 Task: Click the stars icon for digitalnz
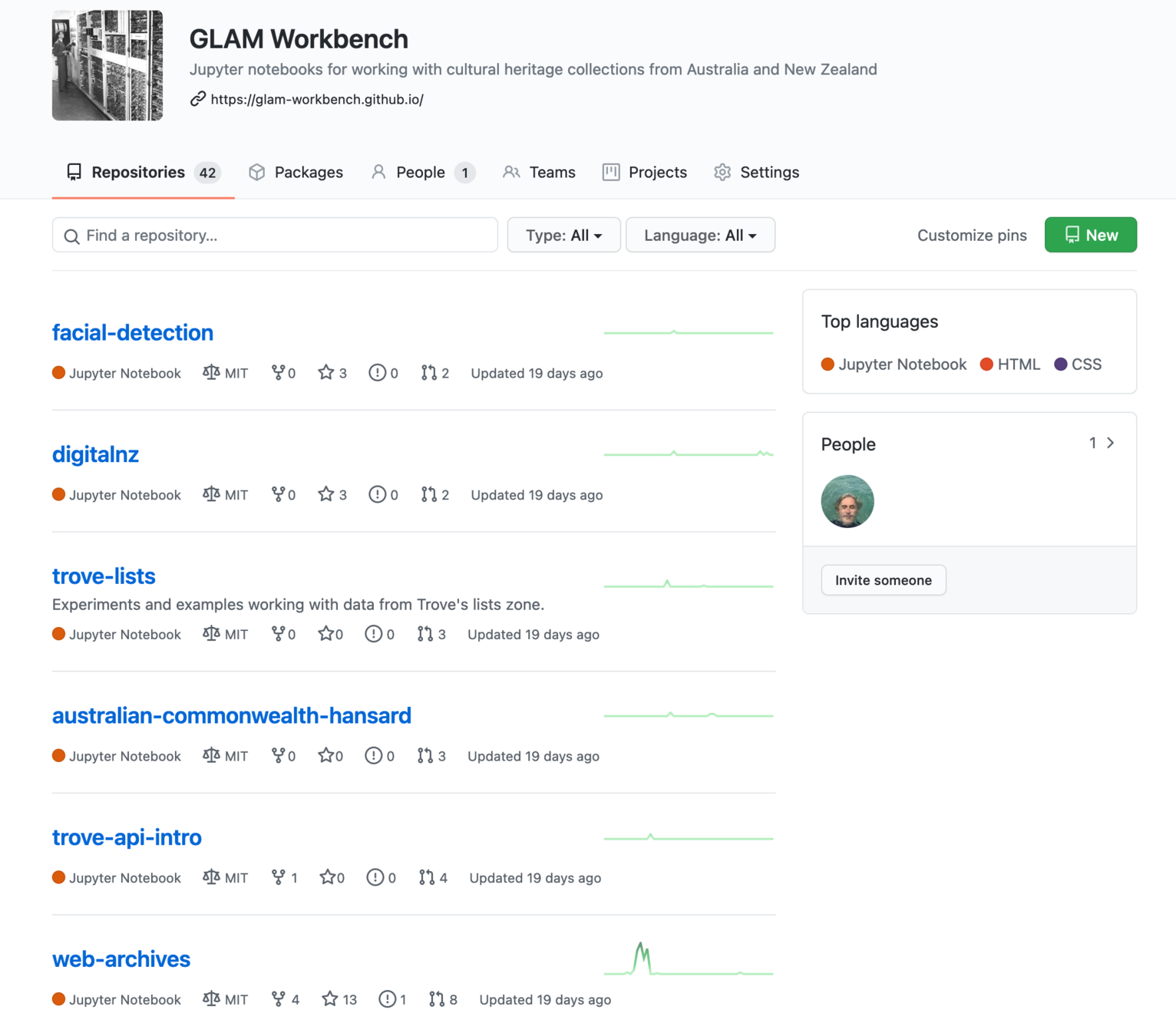click(326, 495)
